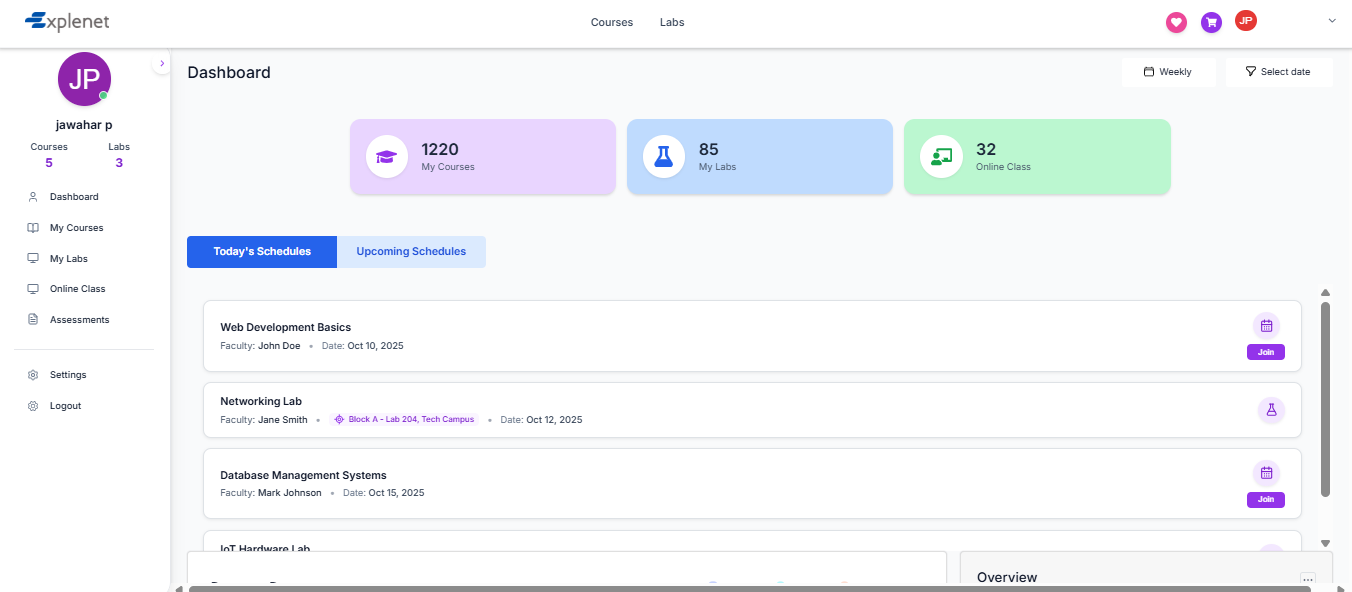The image size is (1352, 592).
Task: Click calendar icon for Database Management Systems
Action: [1266, 474]
